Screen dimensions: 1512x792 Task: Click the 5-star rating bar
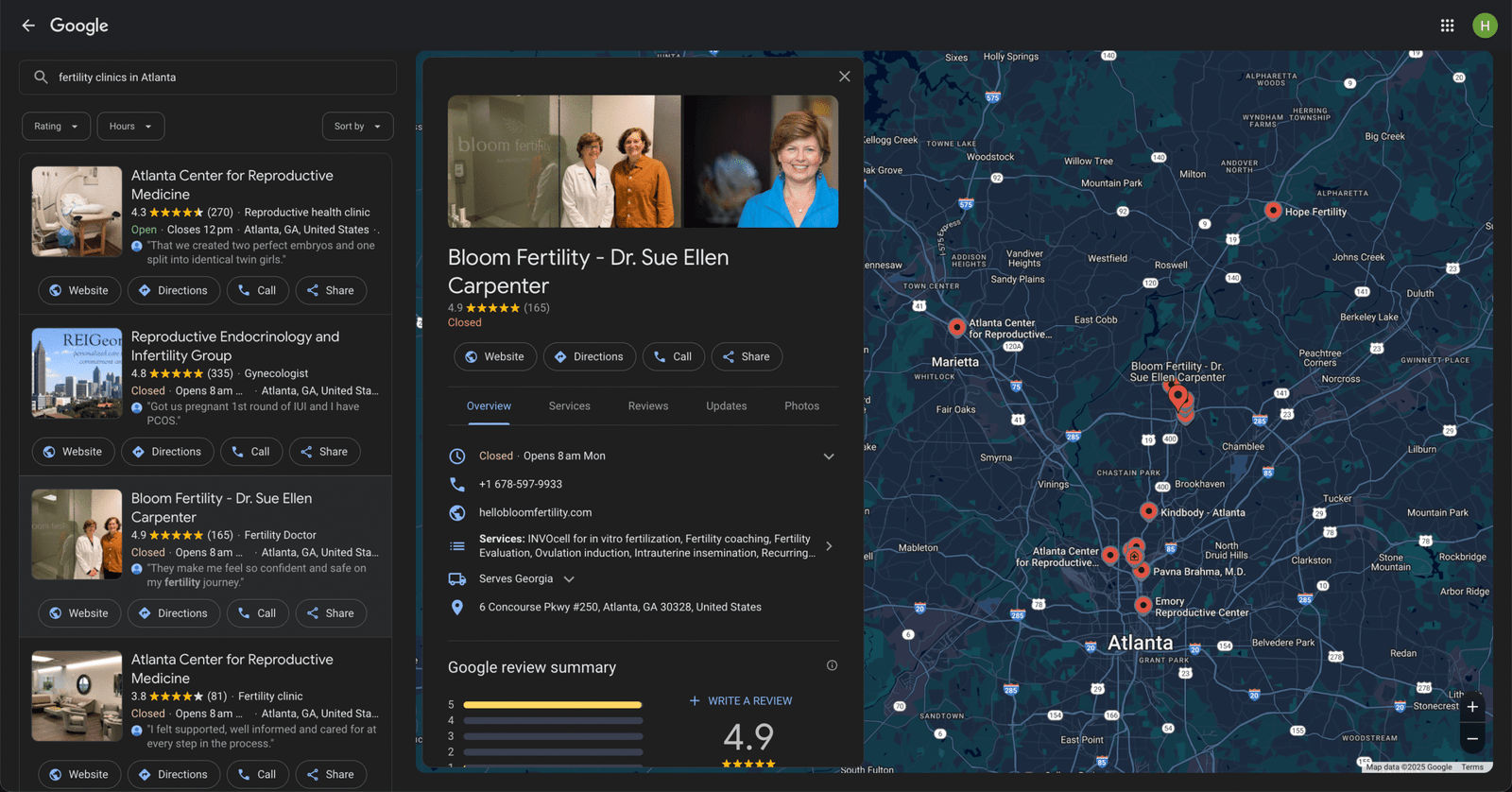click(553, 705)
